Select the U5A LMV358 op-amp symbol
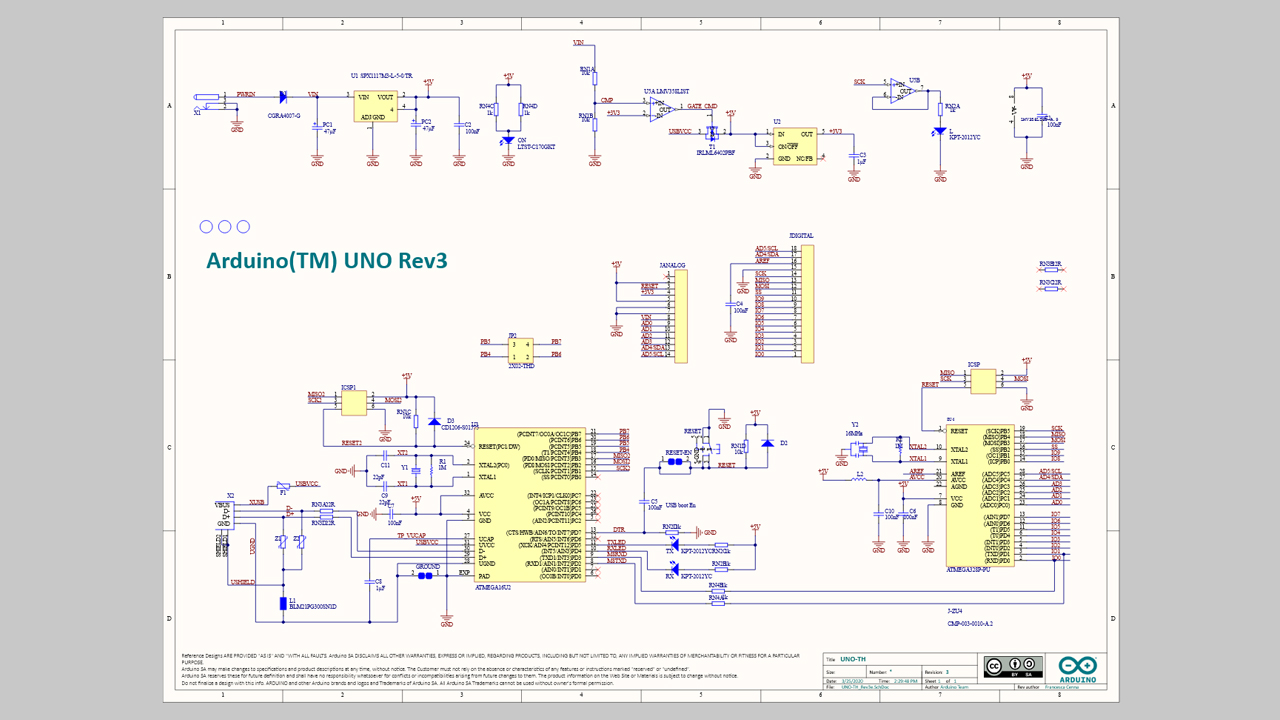1280x720 pixels. coord(660,111)
